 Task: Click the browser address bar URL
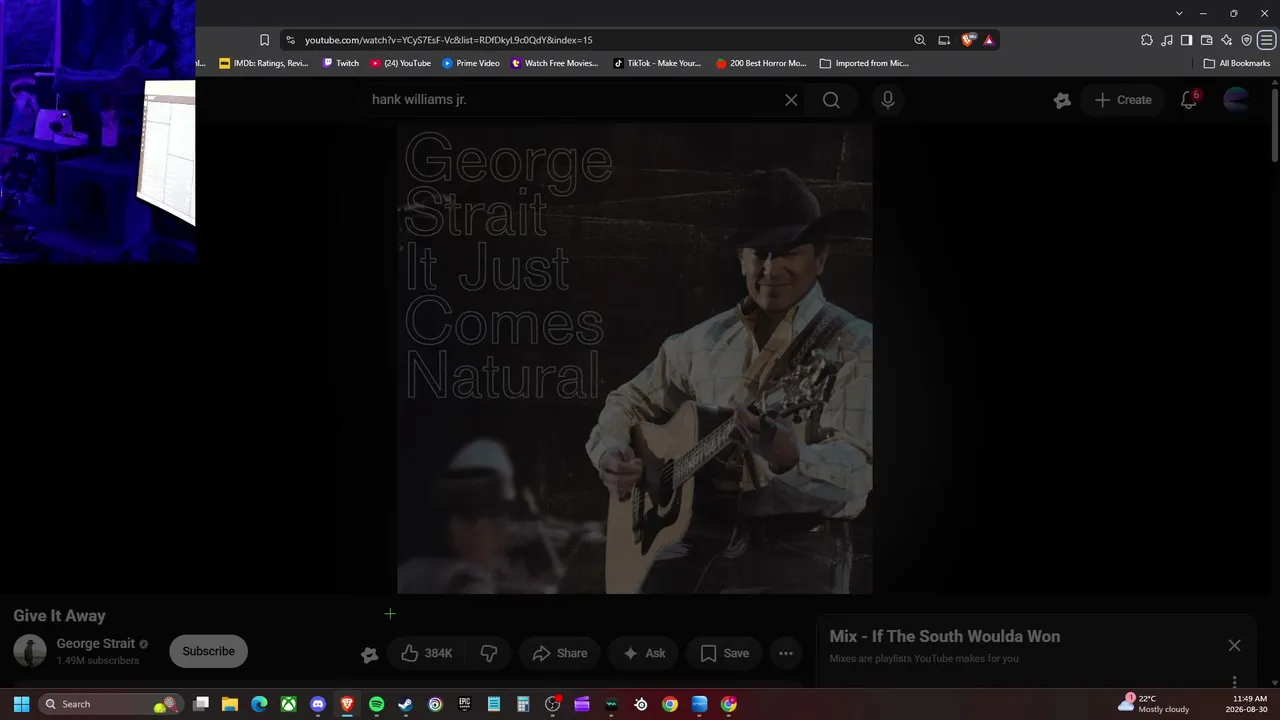(x=448, y=40)
